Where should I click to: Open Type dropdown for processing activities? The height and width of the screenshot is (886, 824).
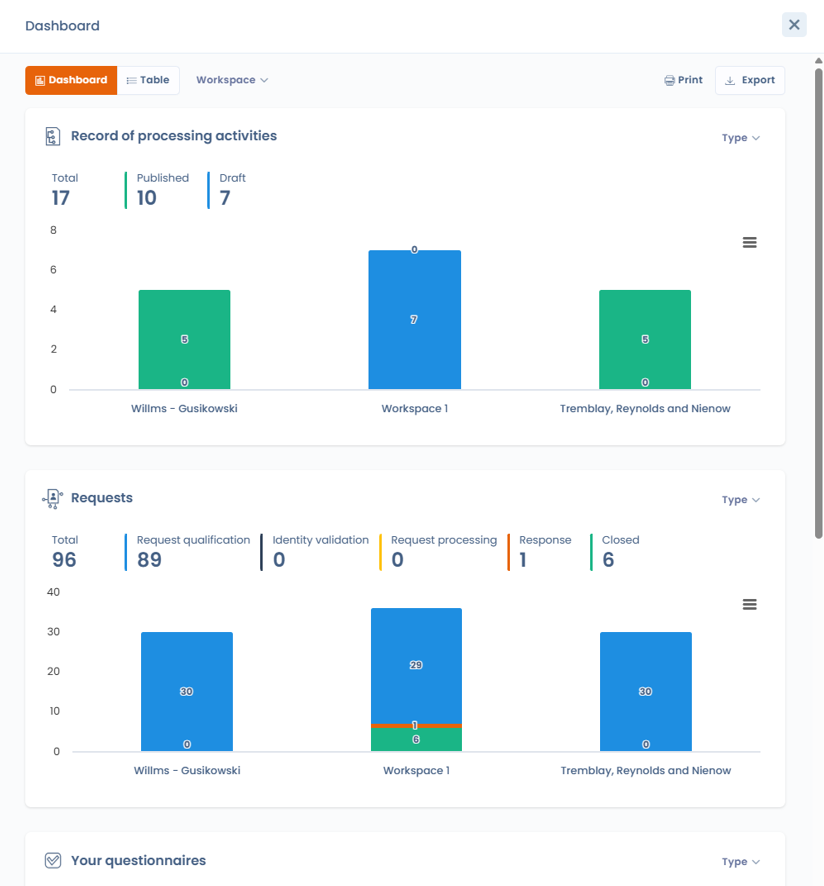coord(740,138)
